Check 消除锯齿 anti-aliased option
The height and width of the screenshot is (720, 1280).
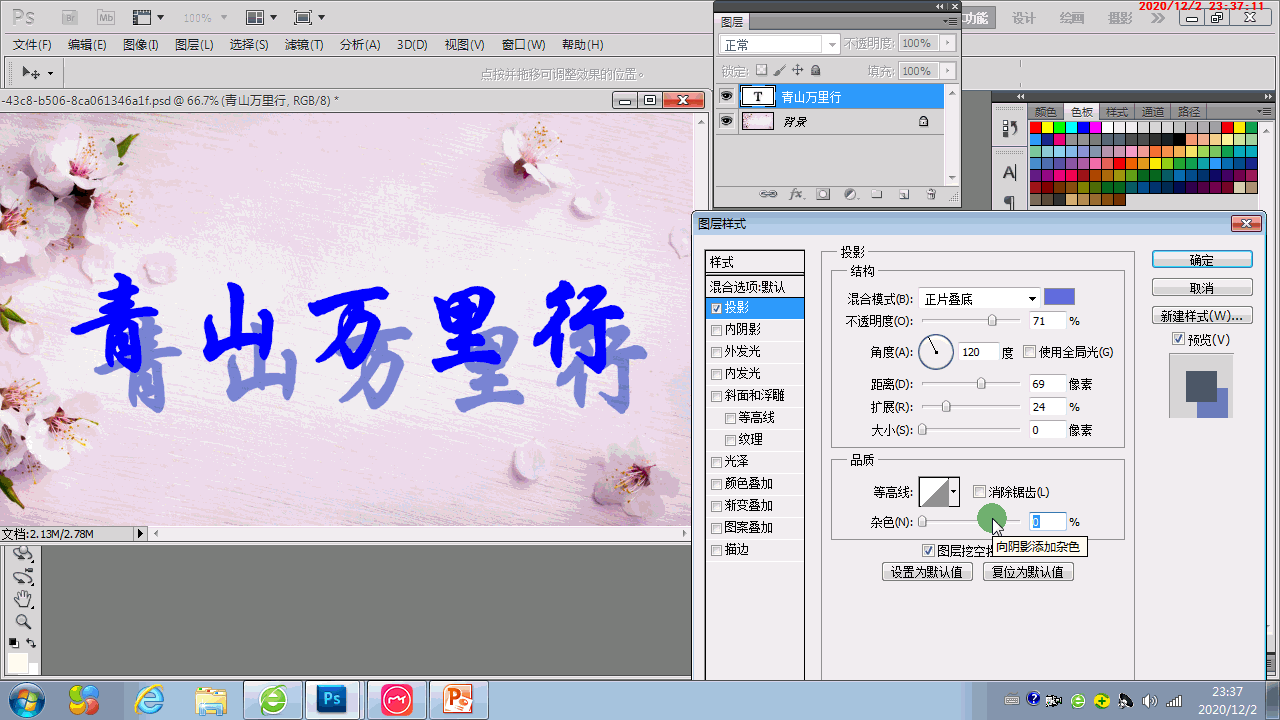pyautogui.click(x=979, y=492)
